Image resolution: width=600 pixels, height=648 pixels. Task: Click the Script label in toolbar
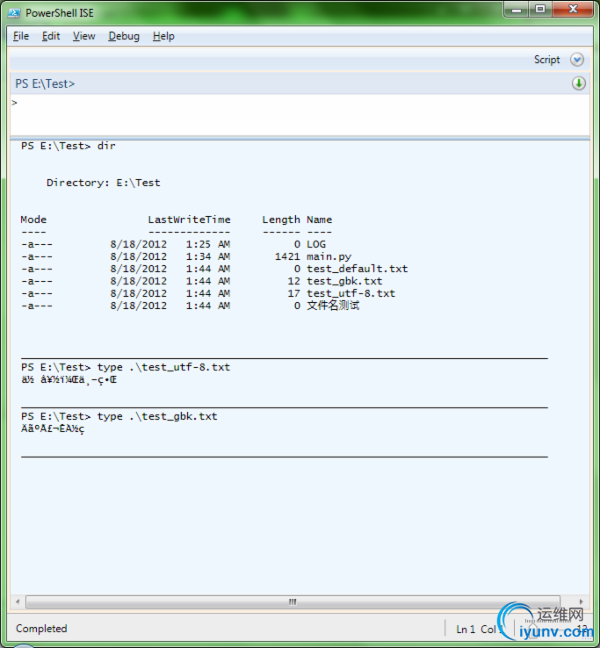(547, 60)
